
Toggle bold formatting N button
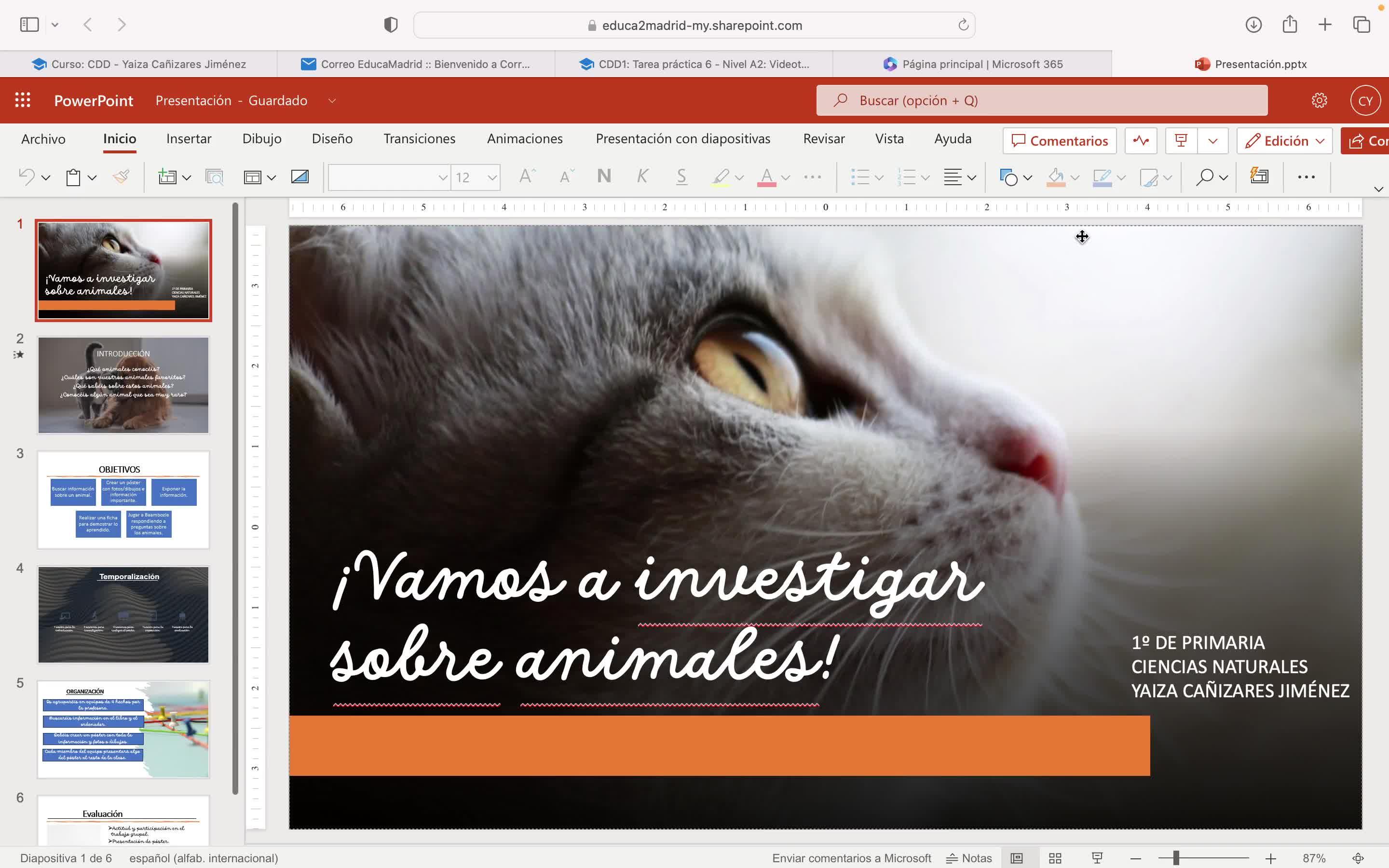tap(604, 176)
